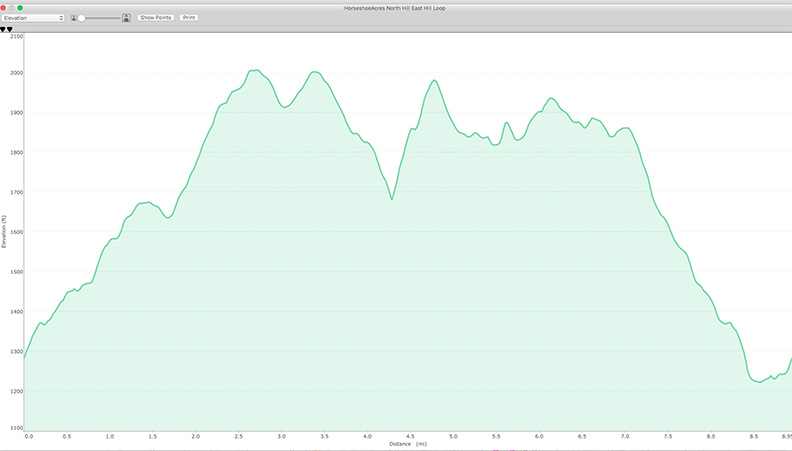
Task: Click the sharp dip near 4.3 miles
Action: 392,200
